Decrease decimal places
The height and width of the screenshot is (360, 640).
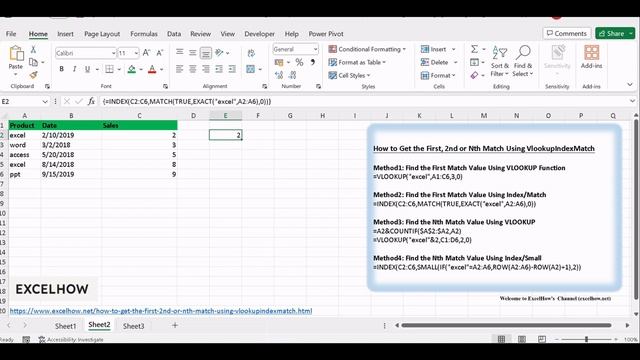point(293,75)
